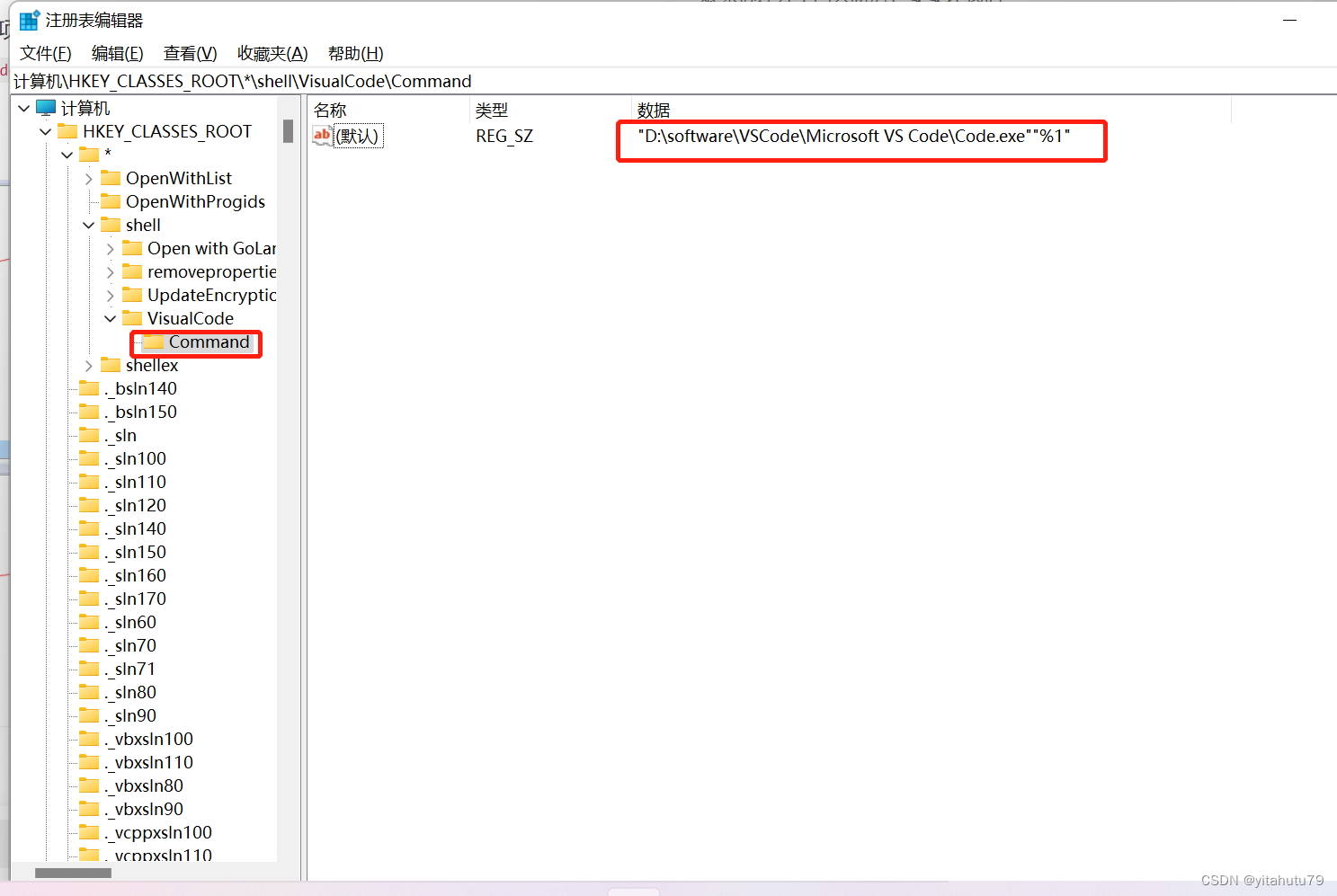This screenshot has height=896, width=1337.
Task: Click the ._sln folder icon
Action: point(89,435)
